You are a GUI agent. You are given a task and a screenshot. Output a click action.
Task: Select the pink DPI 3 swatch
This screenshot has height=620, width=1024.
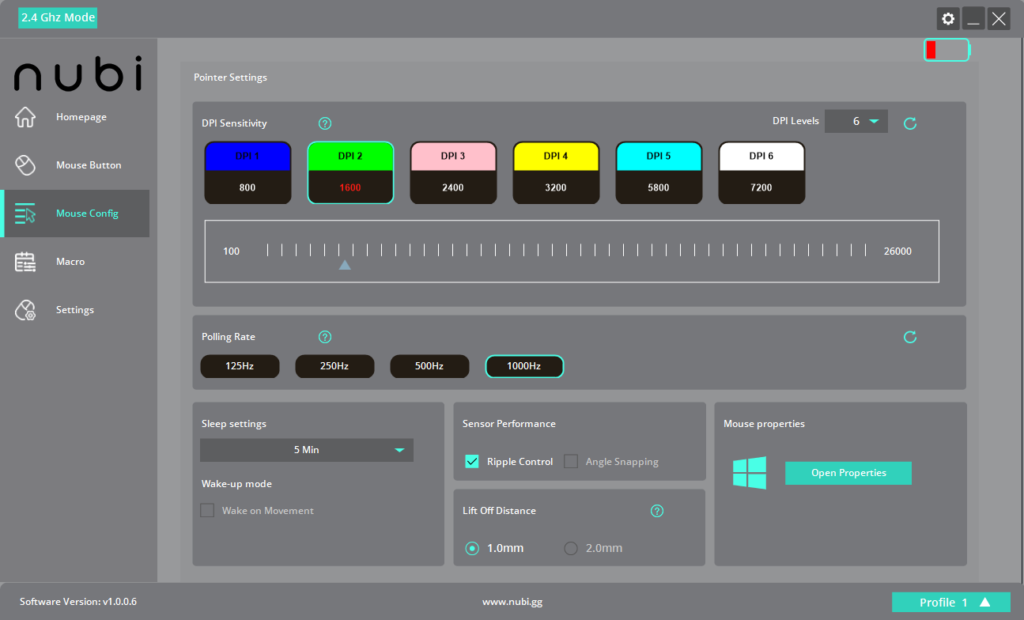pos(453,157)
